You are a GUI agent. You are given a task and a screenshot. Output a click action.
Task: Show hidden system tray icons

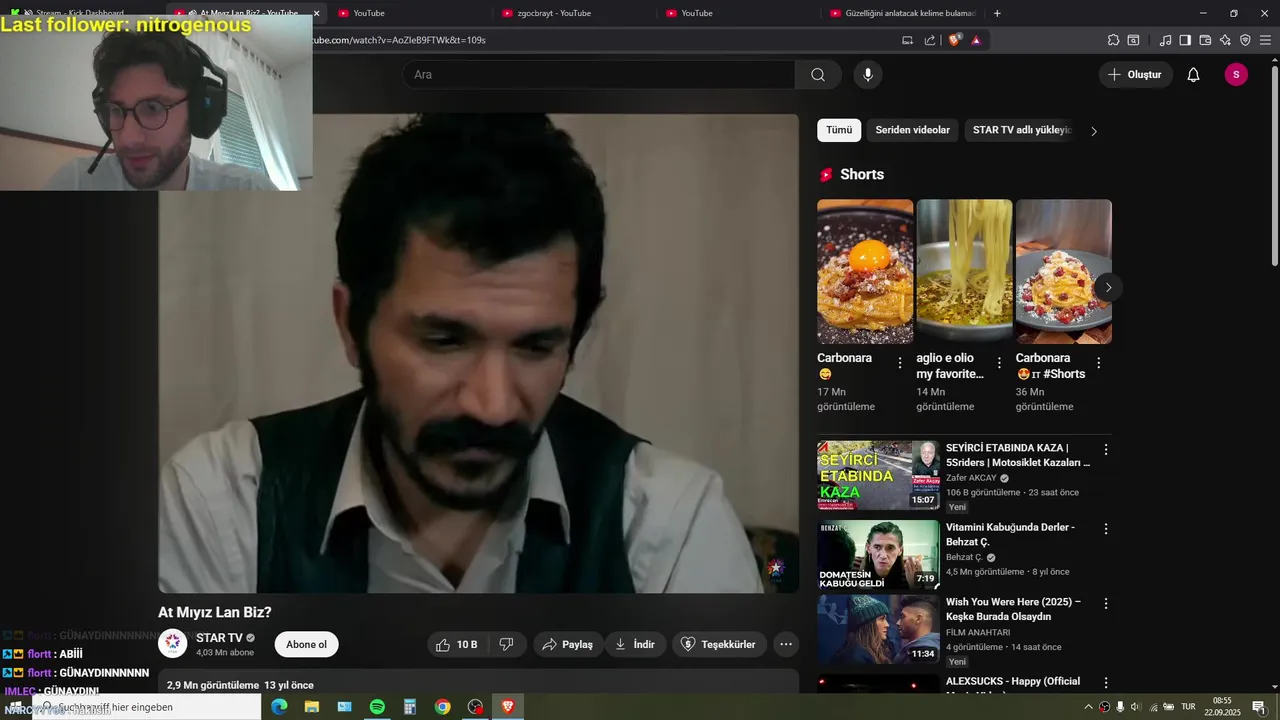[x=1089, y=707]
